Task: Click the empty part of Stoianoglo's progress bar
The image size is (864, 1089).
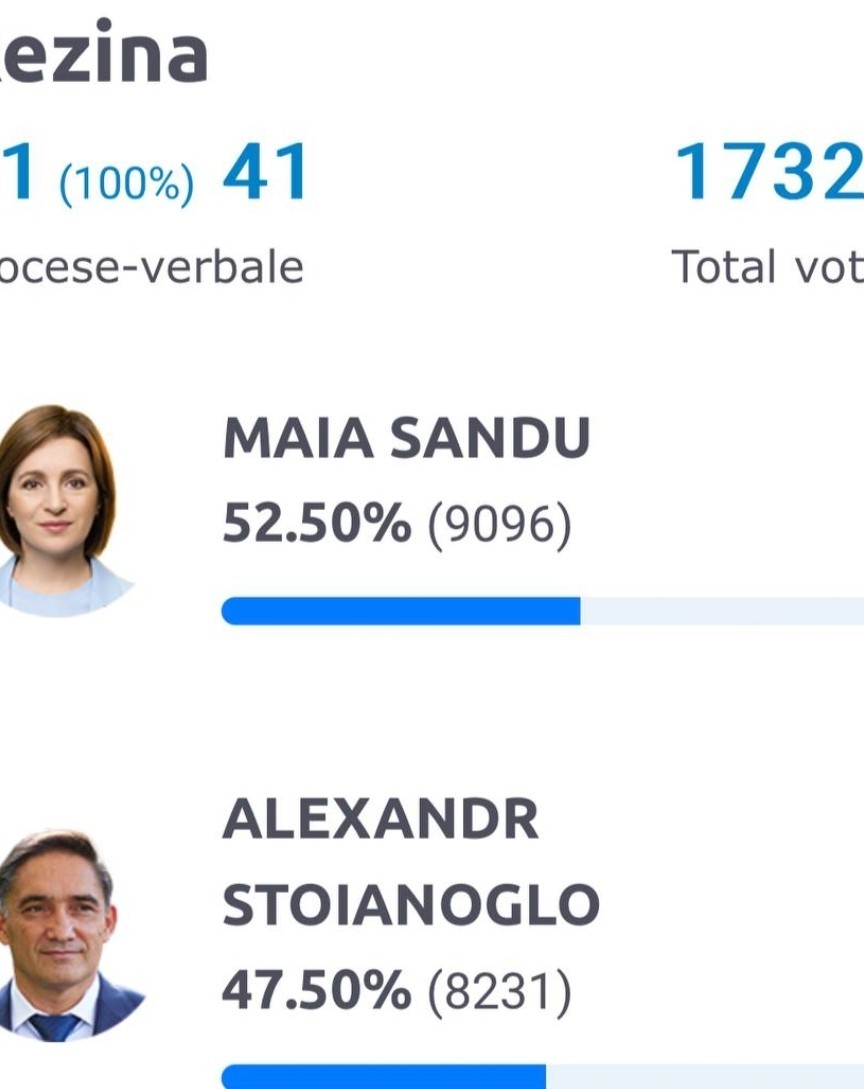Action: click(705, 1076)
